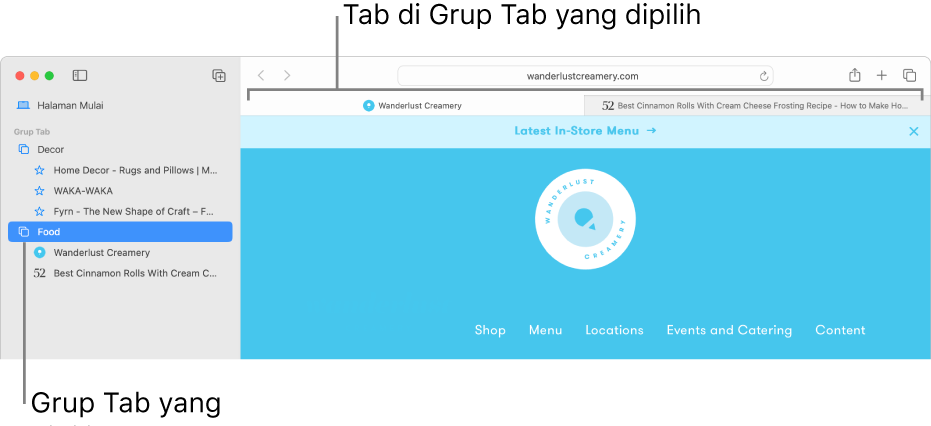Go to Locations page

[x=614, y=330]
